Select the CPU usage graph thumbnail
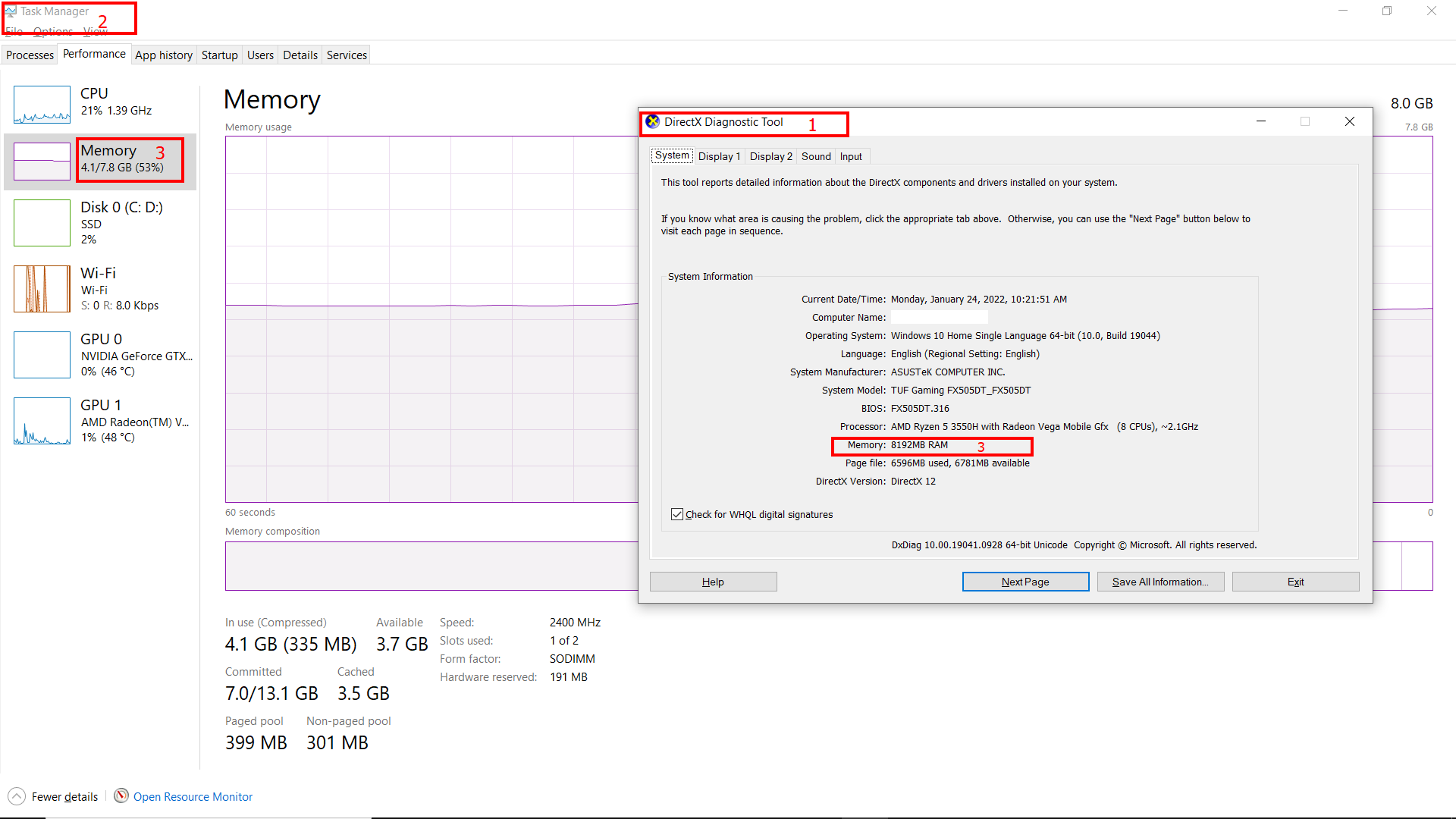The width and height of the screenshot is (1456, 819). (x=42, y=105)
